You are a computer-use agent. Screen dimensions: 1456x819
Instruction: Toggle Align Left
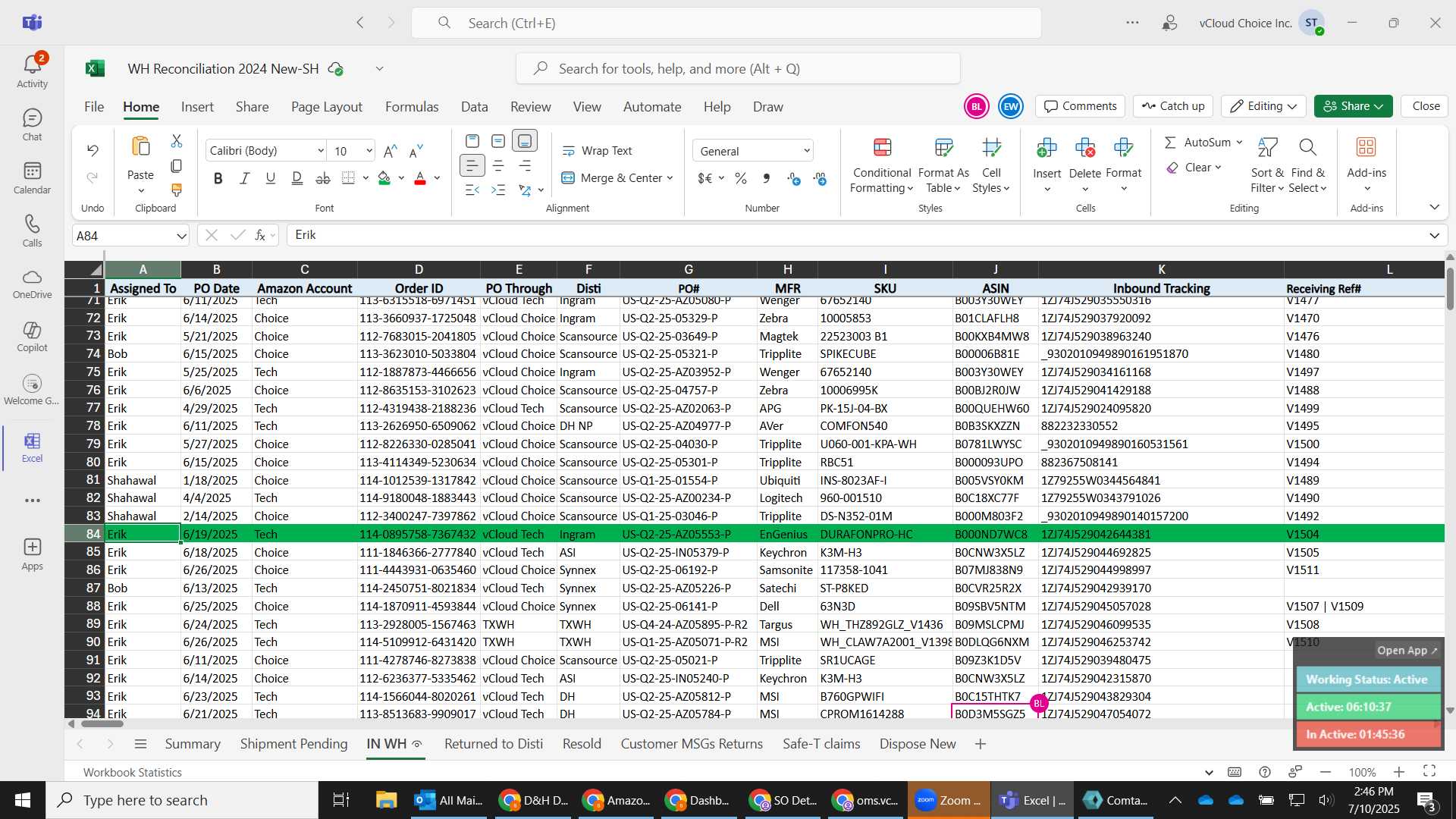tap(472, 165)
